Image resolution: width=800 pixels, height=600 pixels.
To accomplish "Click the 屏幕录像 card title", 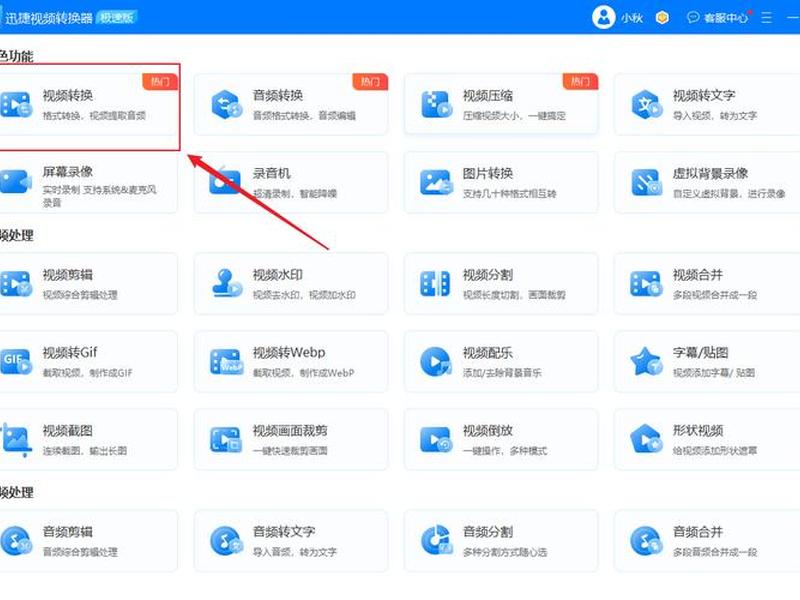I will coord(68,172).
